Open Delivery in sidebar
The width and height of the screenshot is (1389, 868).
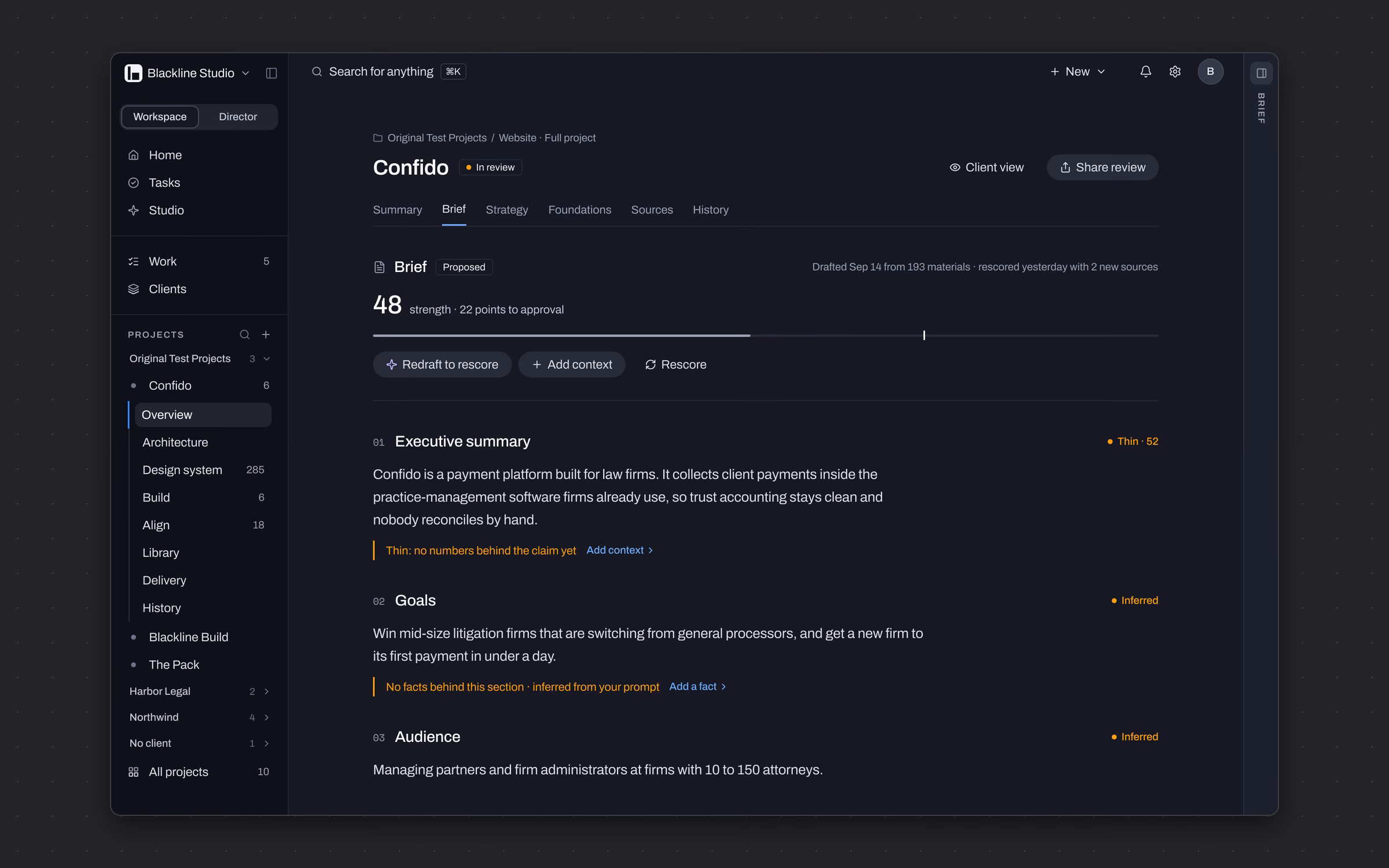pyautogui.click(x=203, y=580)
